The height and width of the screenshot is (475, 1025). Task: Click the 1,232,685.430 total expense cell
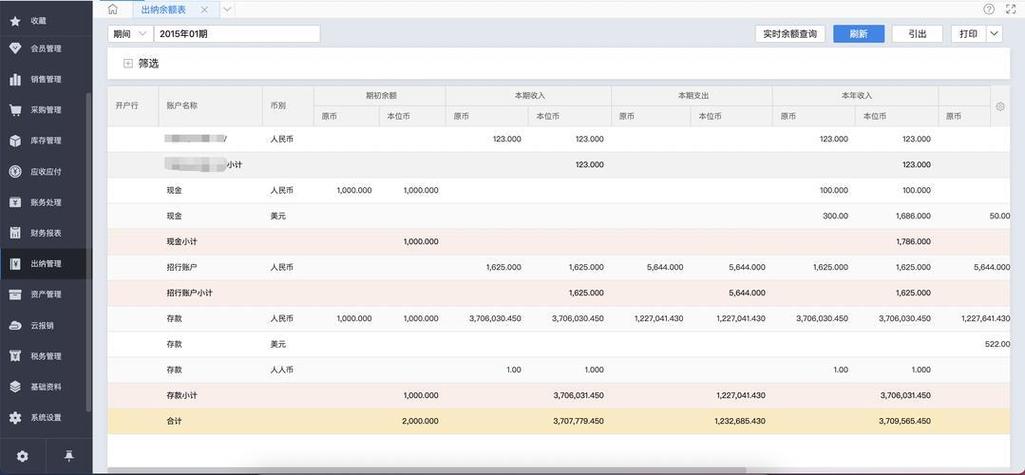pyautogui.click(x=739, y=421)
